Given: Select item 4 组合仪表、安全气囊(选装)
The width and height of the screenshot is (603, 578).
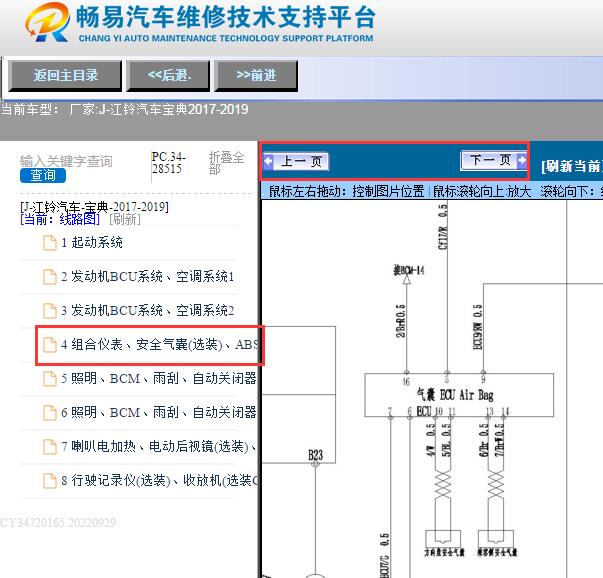Looking at the screenshot, I should [x=160, y=345].
